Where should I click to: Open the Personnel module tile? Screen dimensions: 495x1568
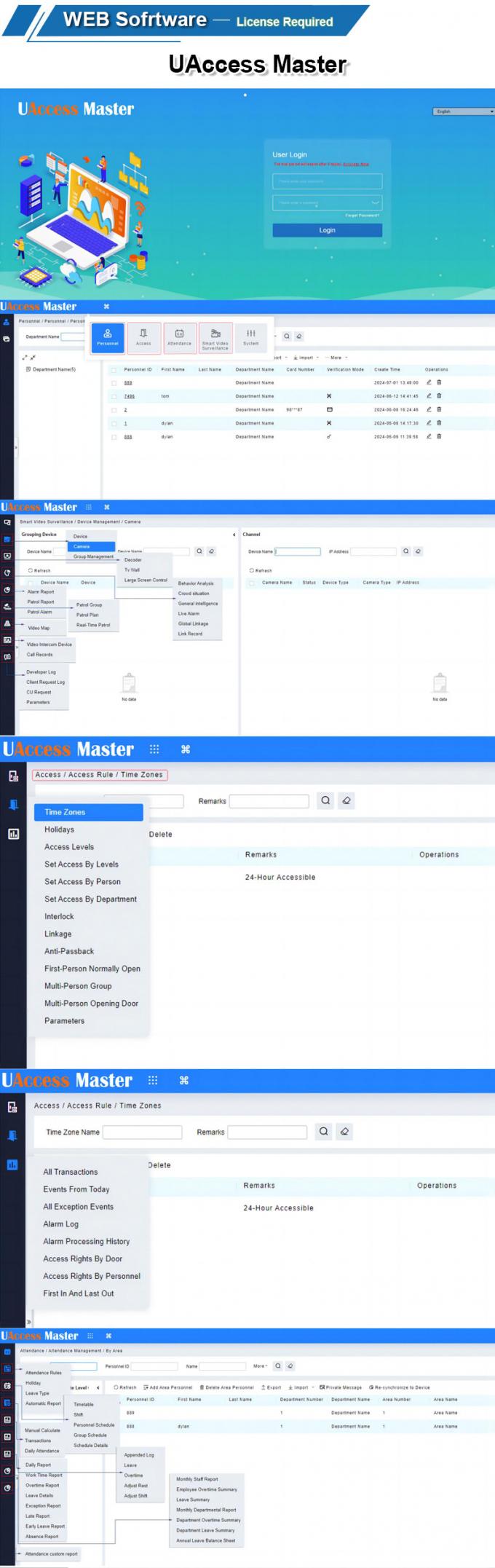click(x=108, y=338)
